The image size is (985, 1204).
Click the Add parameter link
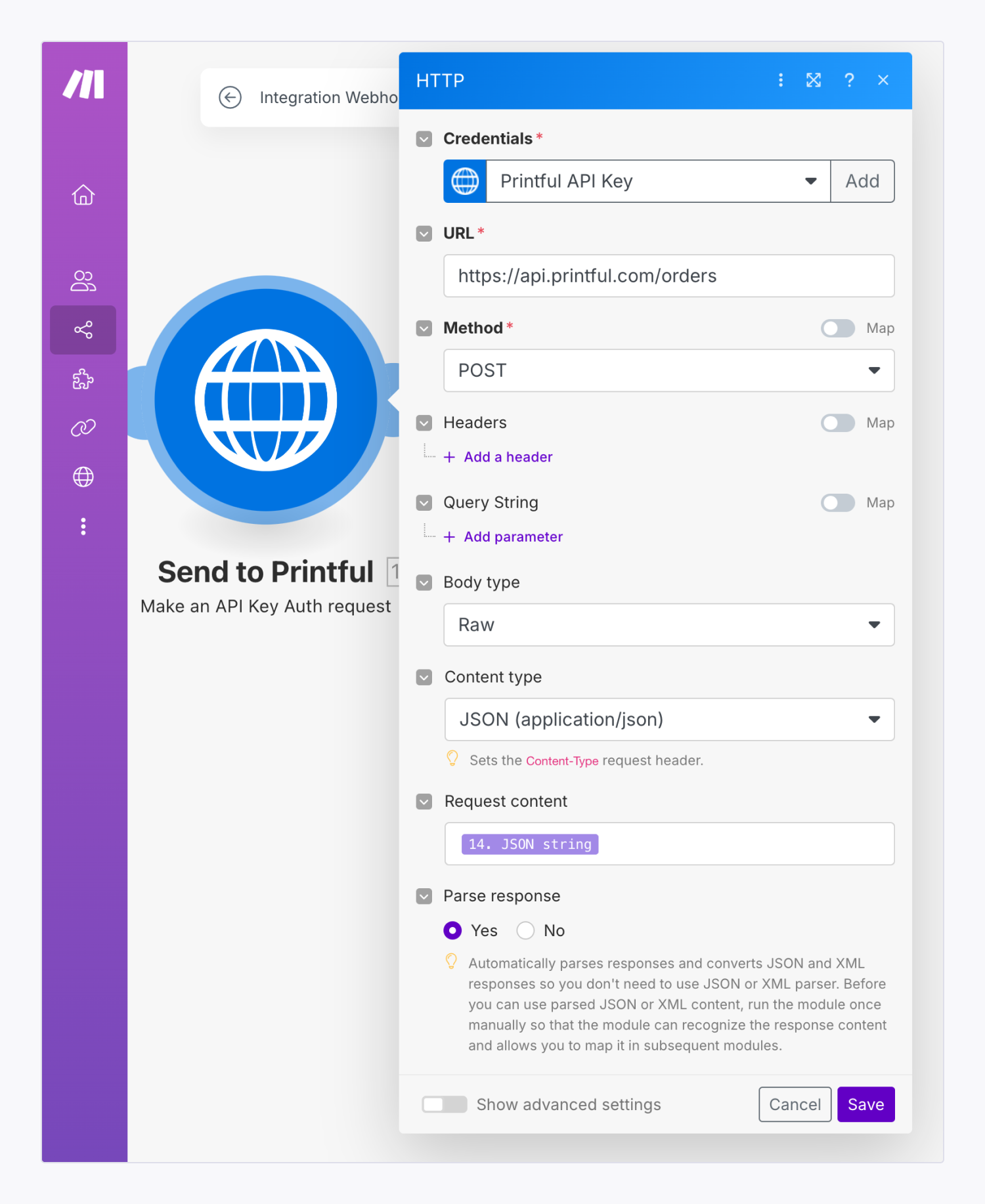(x=513, y=537)
